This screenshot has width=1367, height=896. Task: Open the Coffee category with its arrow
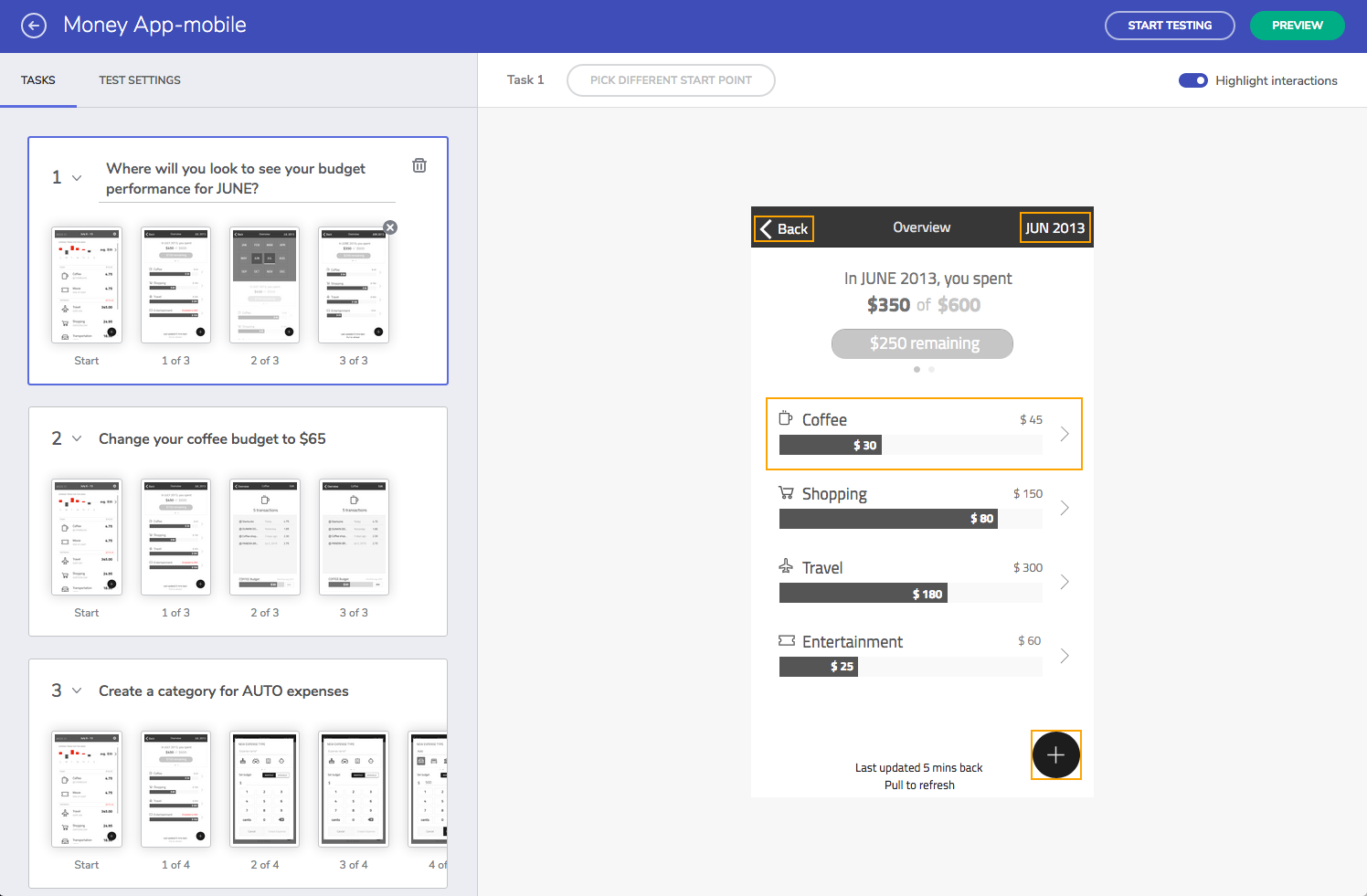1065,435
